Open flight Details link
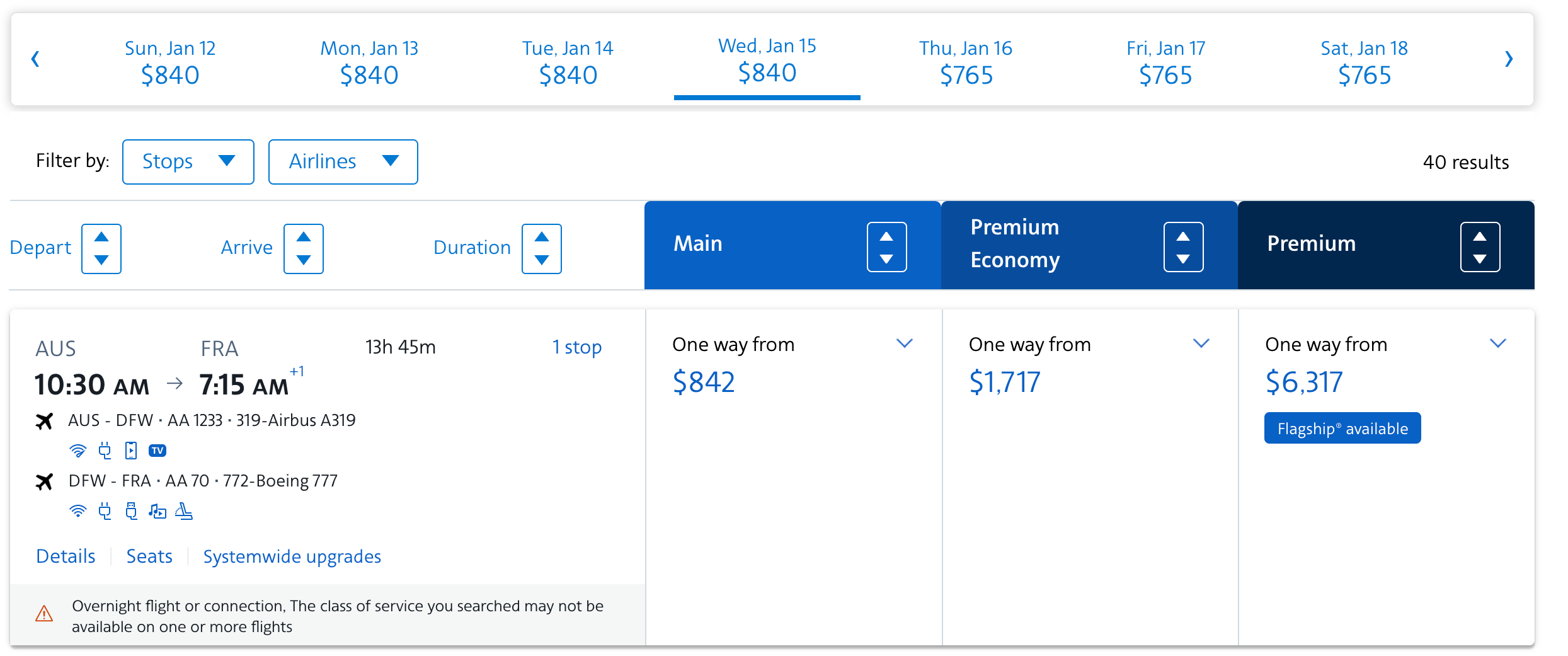Image resolution: width=1568 pixels, height=656 pixels. pyautogui.click(x=65, y=556)
